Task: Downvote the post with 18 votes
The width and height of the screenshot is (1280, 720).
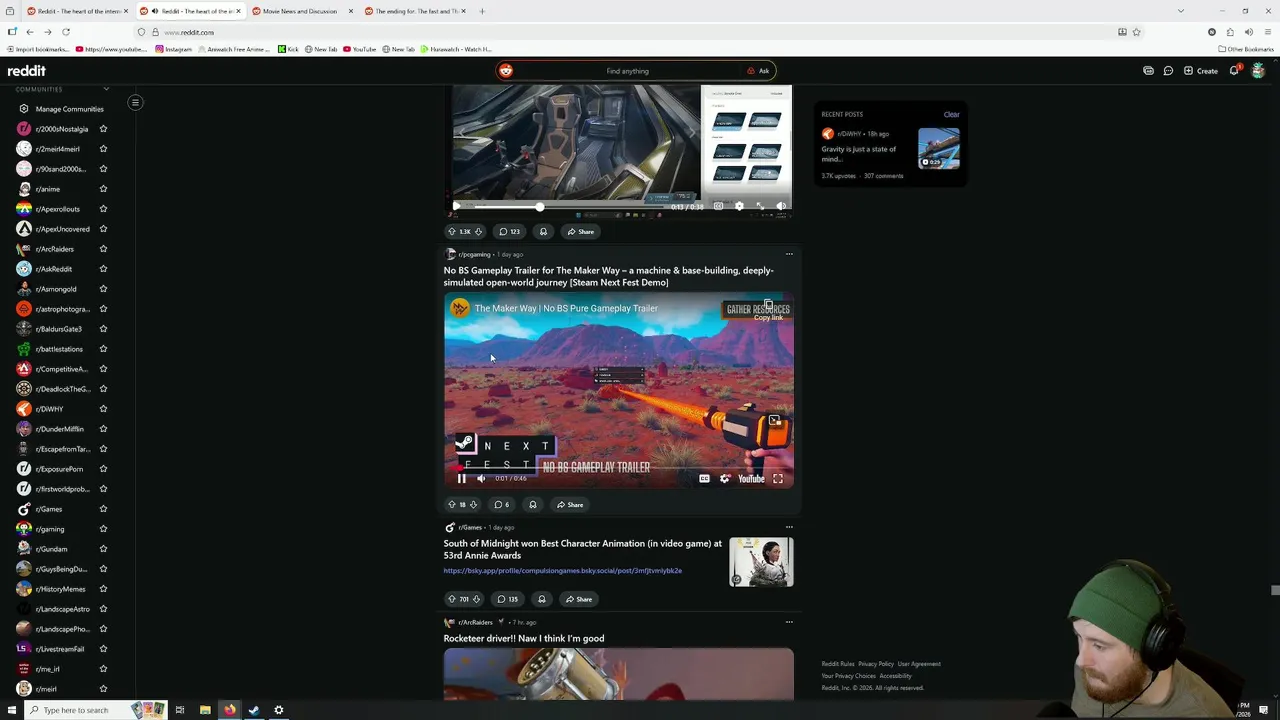Action: pos(473,505)
